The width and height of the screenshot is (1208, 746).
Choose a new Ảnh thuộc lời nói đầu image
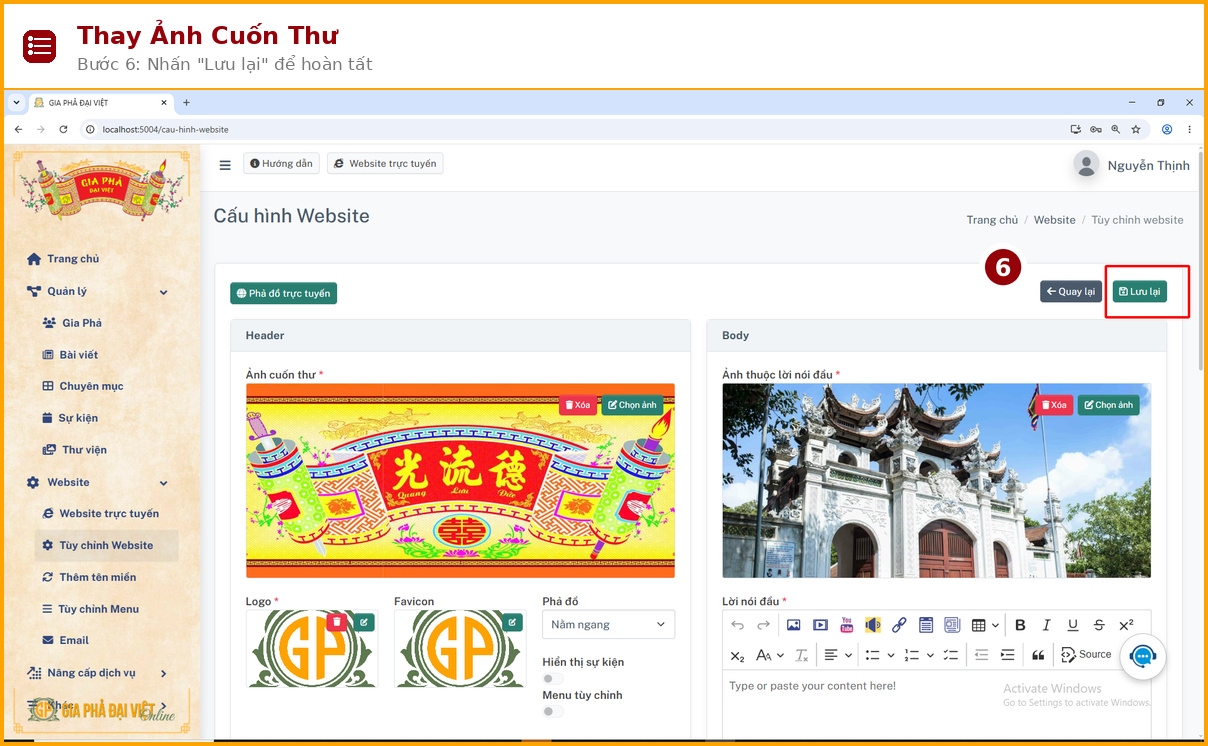[x=1108, y=405]
